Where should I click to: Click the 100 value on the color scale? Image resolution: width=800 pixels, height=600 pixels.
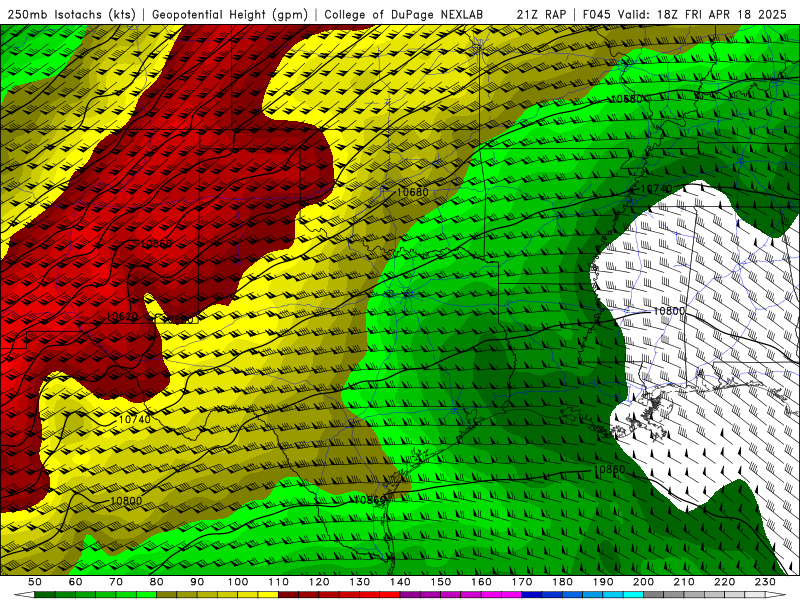point(238,582)
